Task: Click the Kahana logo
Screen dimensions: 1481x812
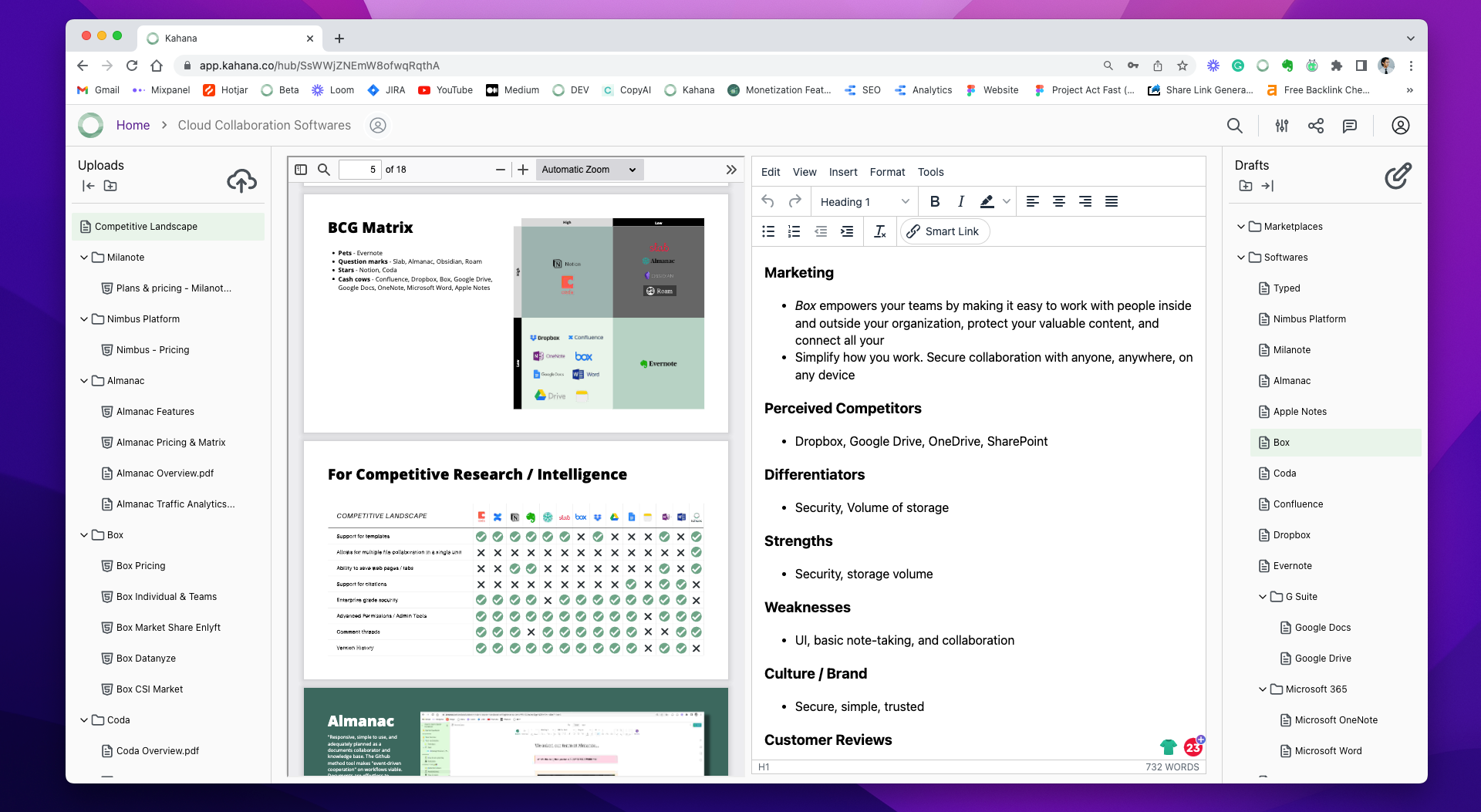Action: [x=90, y=125]
